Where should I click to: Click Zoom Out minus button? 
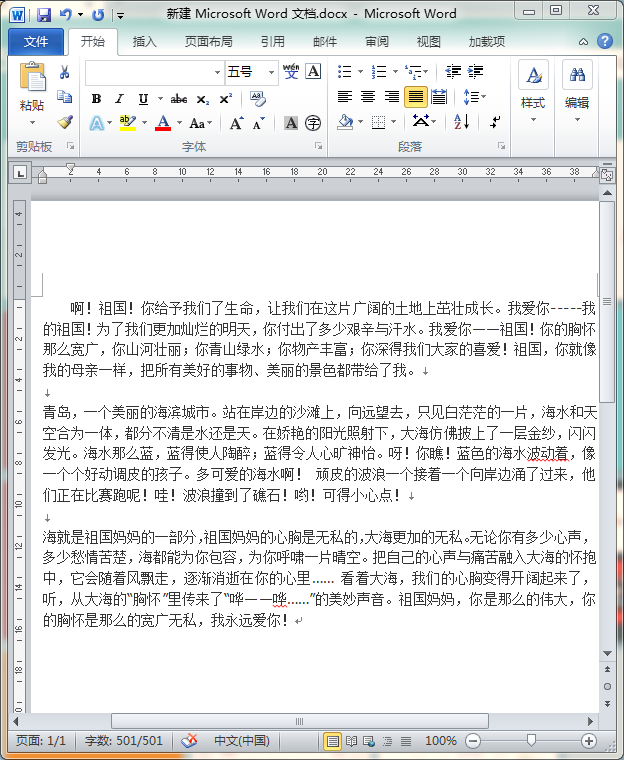(473, 741)
